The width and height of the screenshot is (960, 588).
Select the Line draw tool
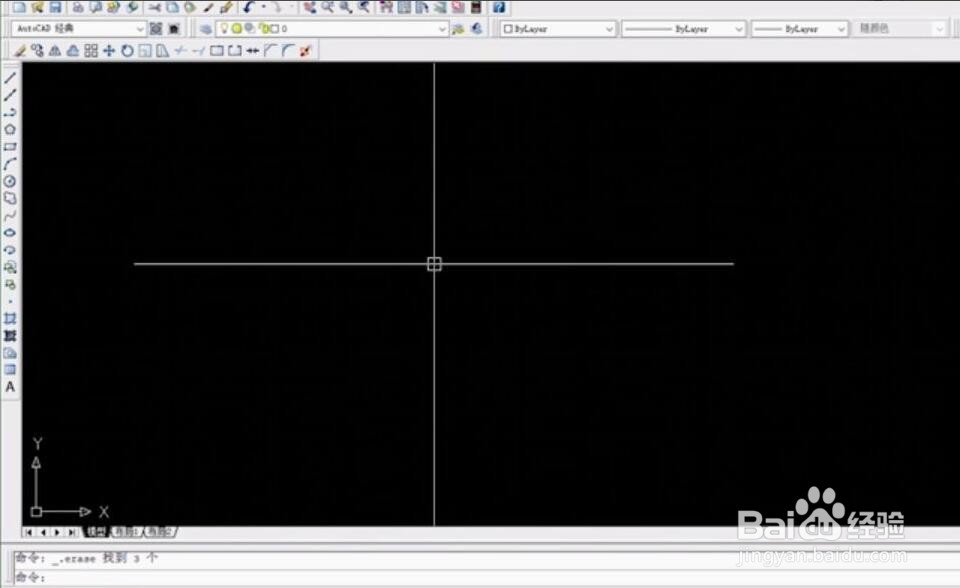[x=10, y=78]
